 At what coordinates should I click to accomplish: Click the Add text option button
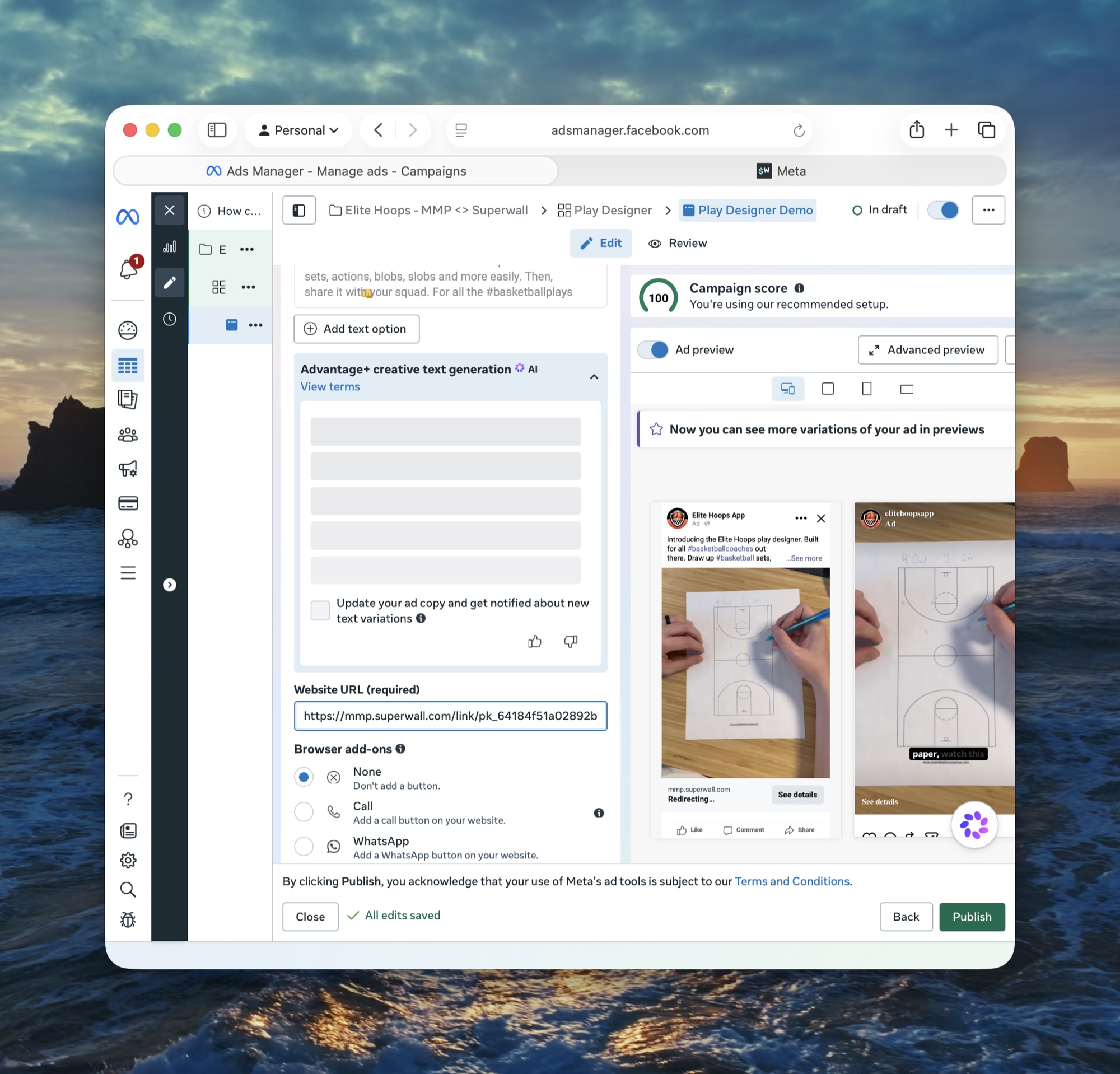click(357, 329)
